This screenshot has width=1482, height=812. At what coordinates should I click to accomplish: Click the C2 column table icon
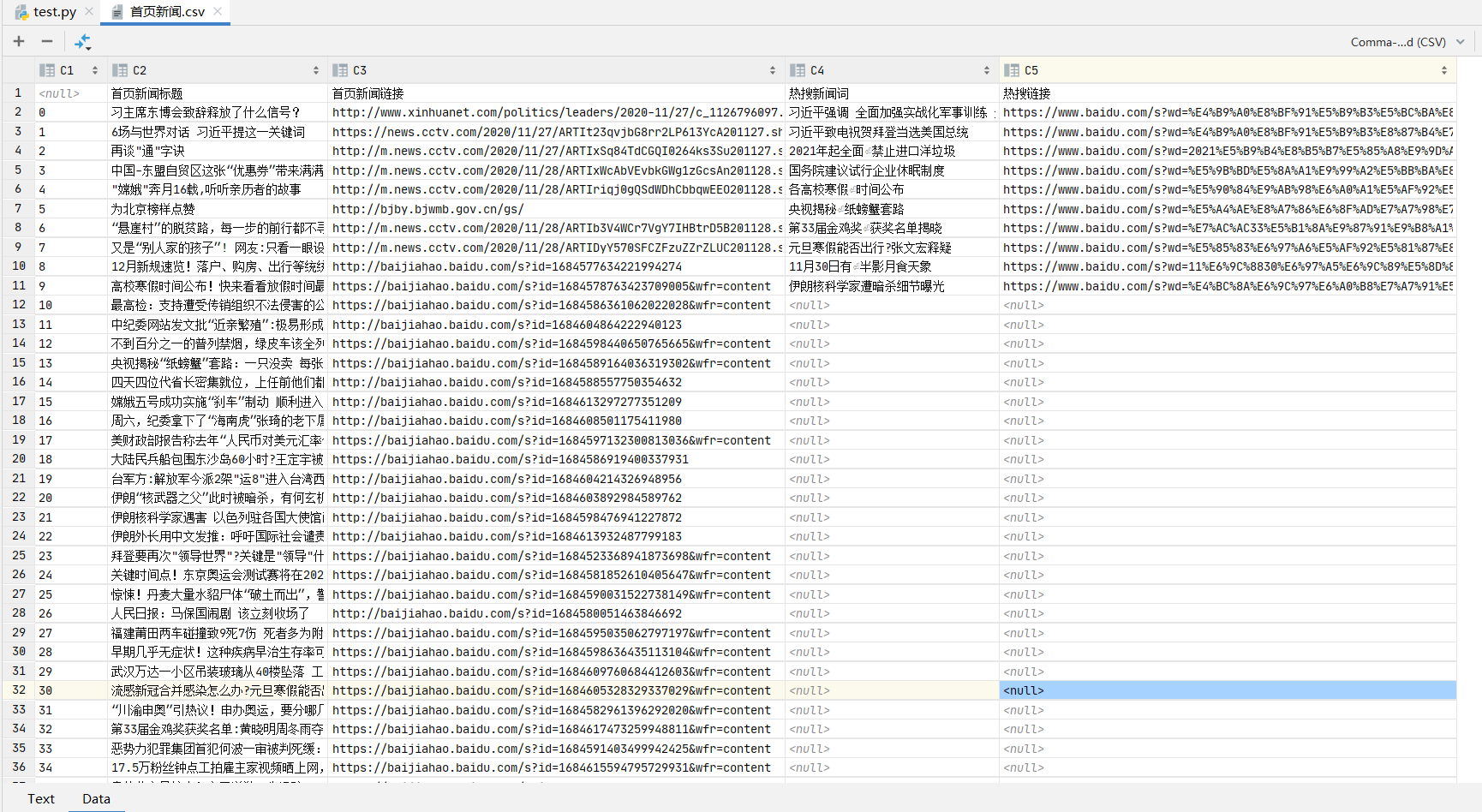coord(120,70)
